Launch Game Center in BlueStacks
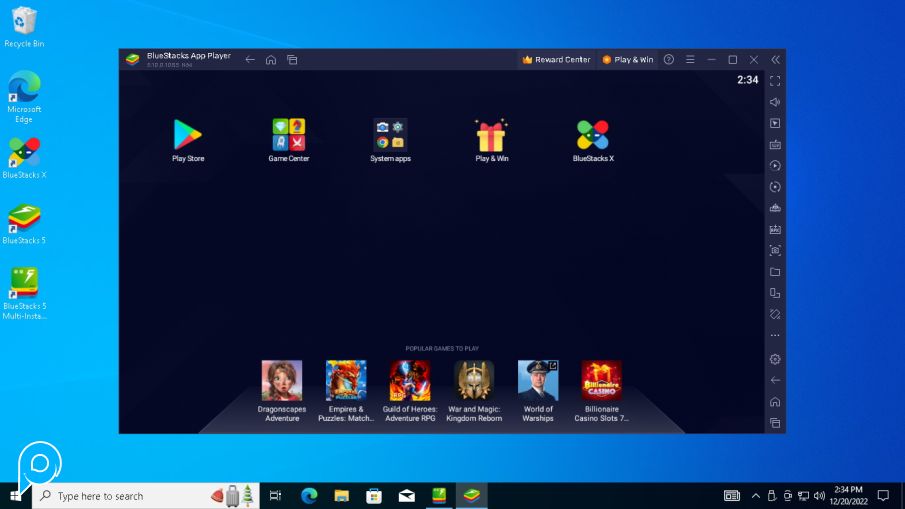 tap(289, 140)
